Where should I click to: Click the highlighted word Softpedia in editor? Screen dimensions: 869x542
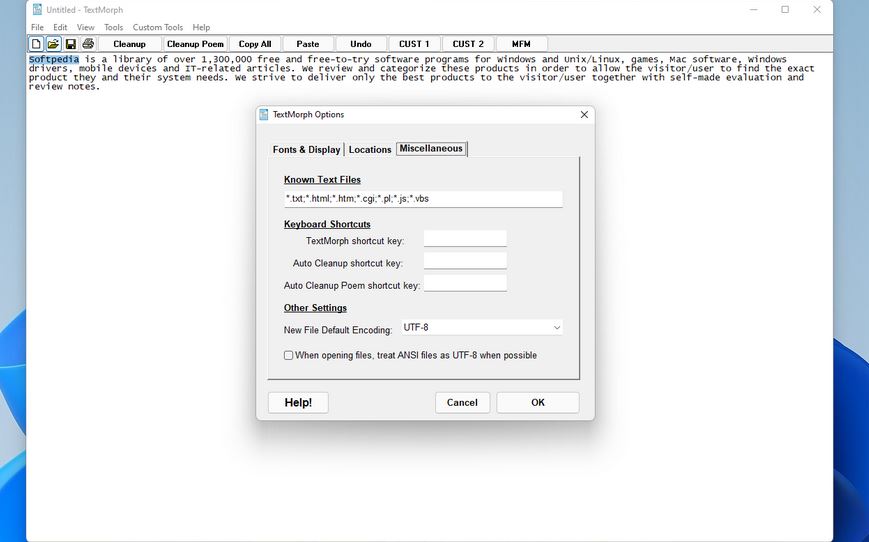pyautogui.click(x=54, y=59)
